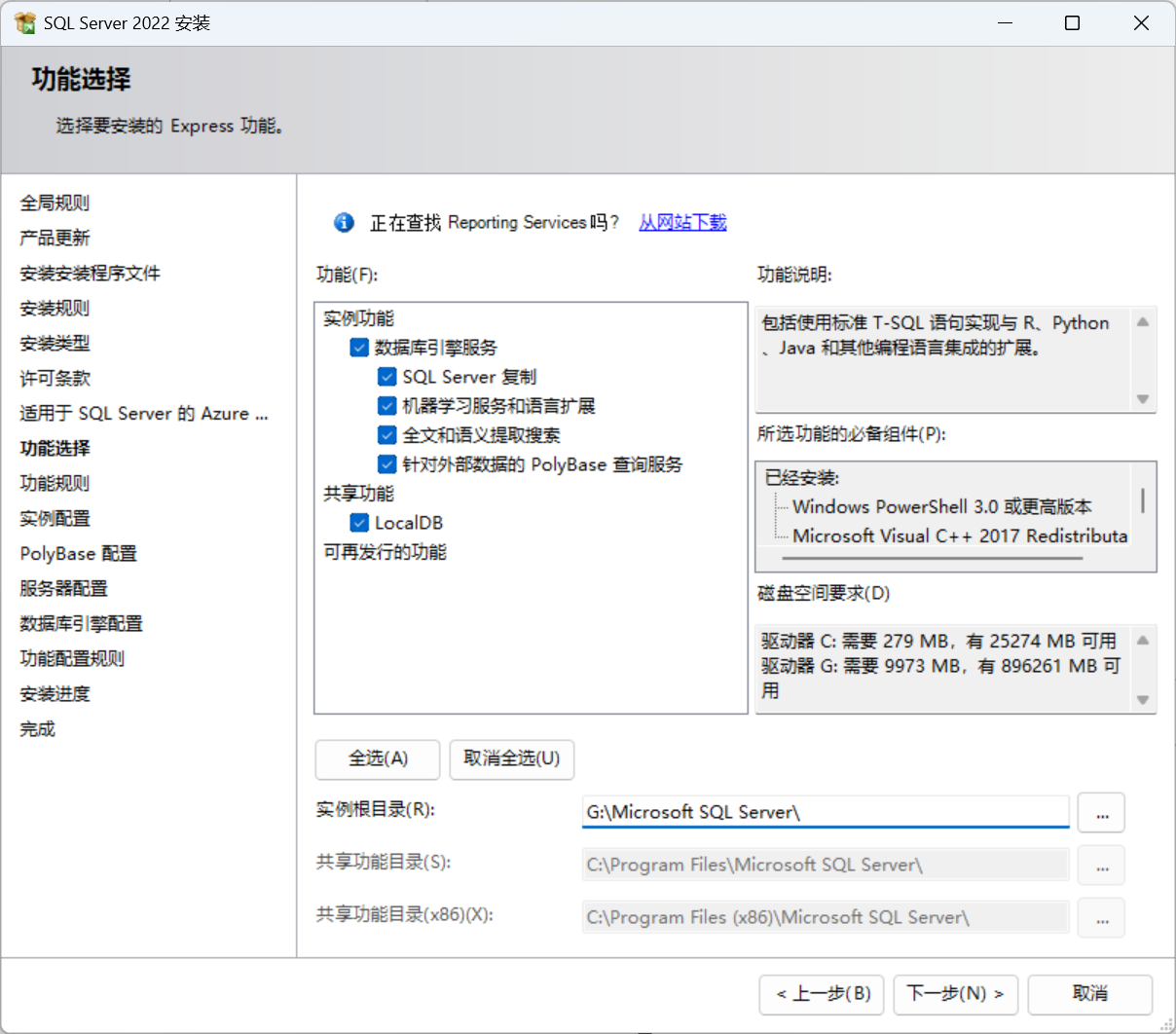This screenshot has width=1176, height=1034.
Task: Click the horizontal scrollbar in 必备组件 list
Action: 935,559
